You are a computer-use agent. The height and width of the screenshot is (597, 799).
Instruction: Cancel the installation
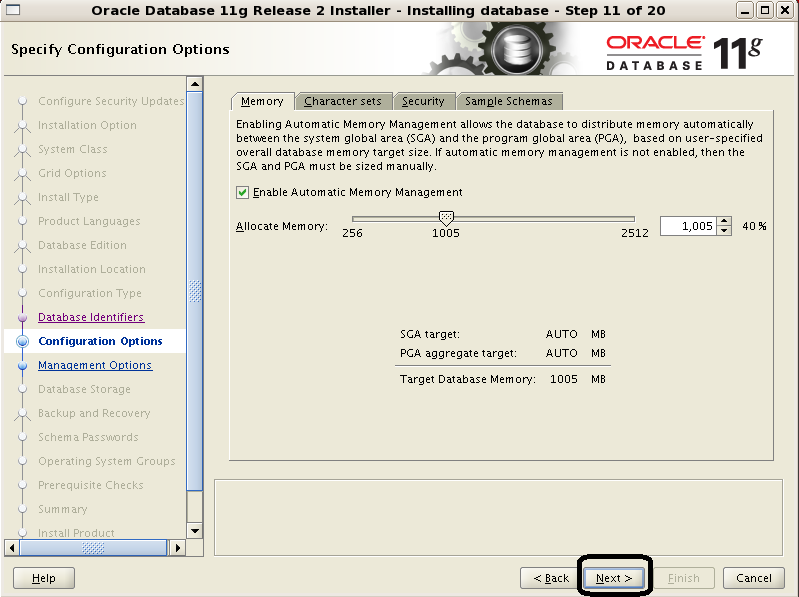click(x=753, y=578)
